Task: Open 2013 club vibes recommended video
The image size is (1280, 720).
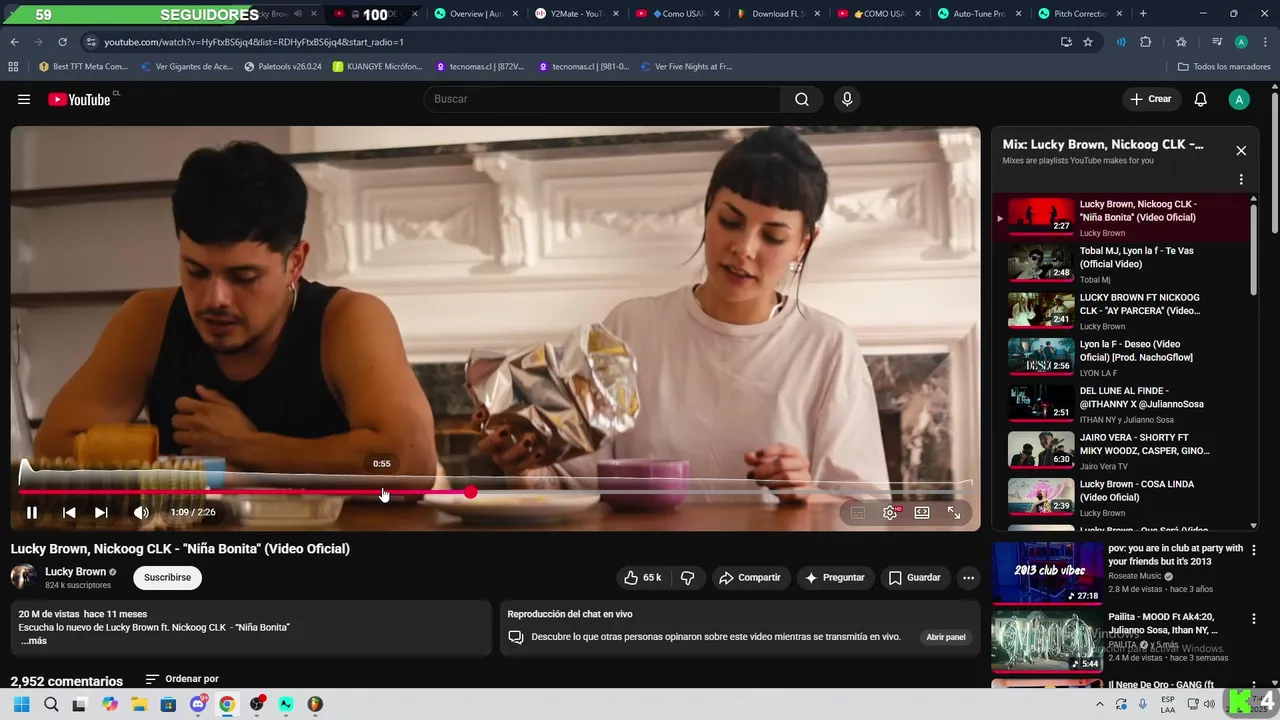Action: click(1047, 572)
